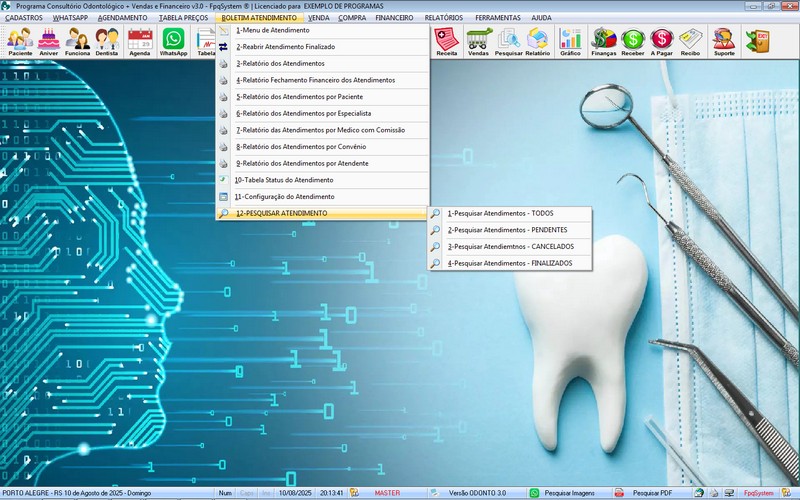Click the Receita toolbar icon
800x500 pixels.
pos(447,41)
